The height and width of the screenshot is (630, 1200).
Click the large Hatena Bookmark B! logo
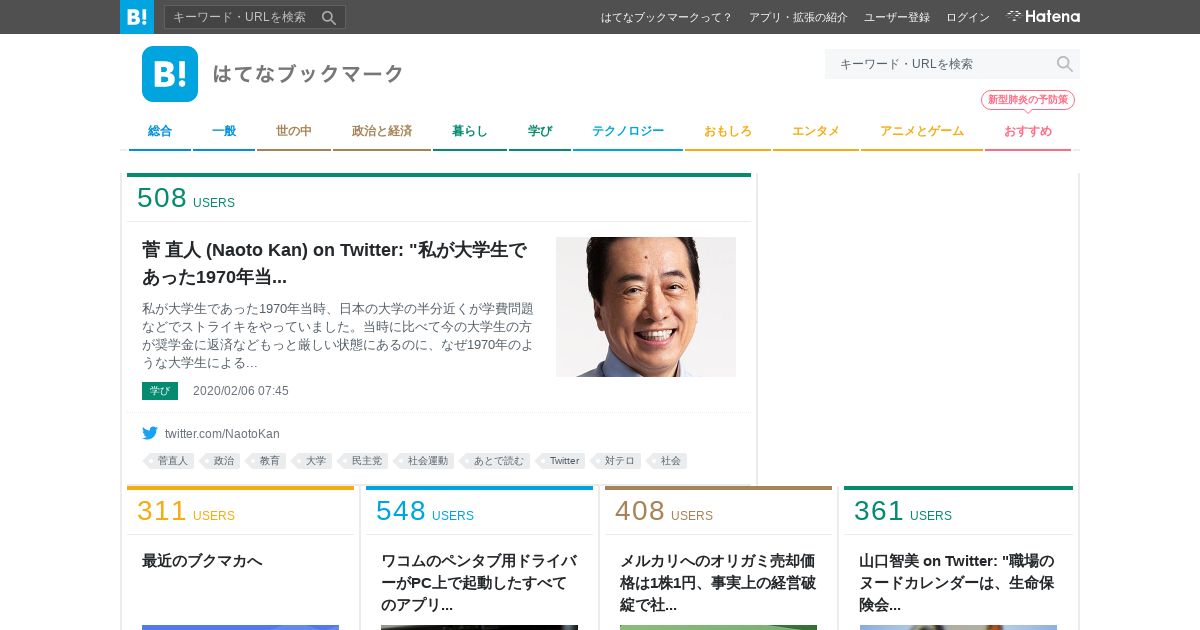point(170,74)
